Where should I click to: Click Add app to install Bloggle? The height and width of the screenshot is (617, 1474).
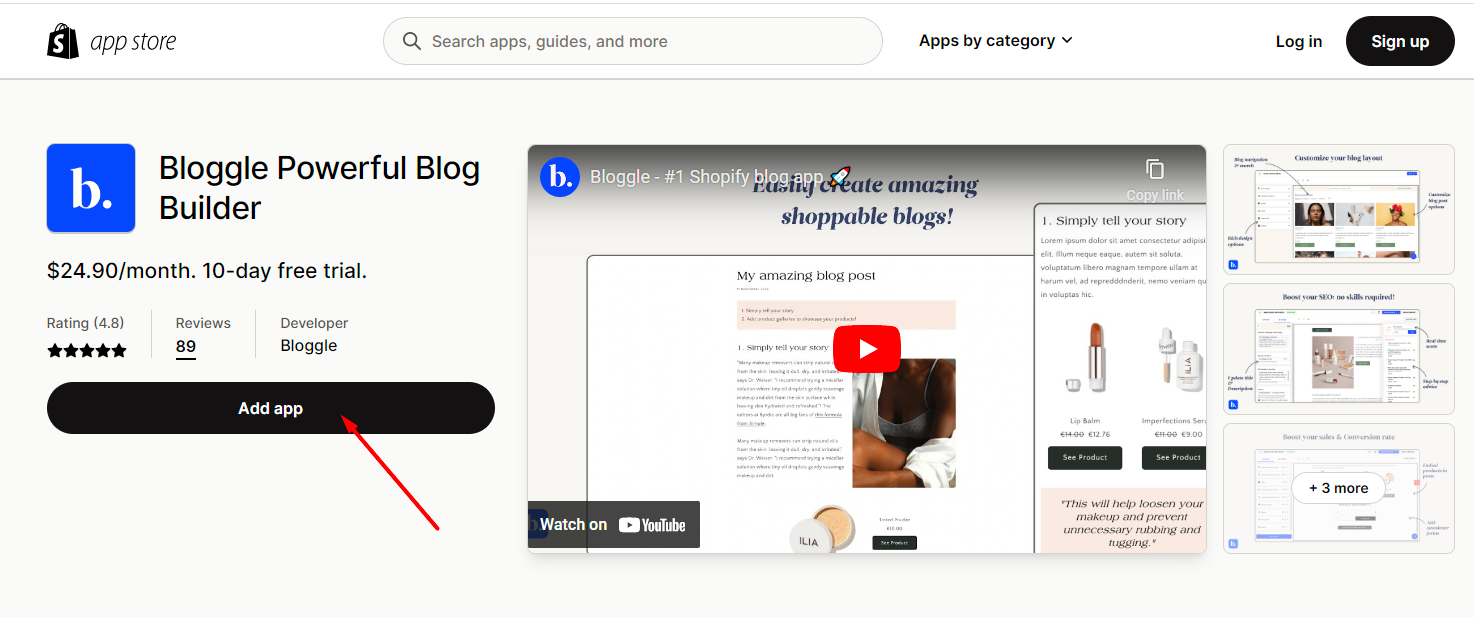270,408
